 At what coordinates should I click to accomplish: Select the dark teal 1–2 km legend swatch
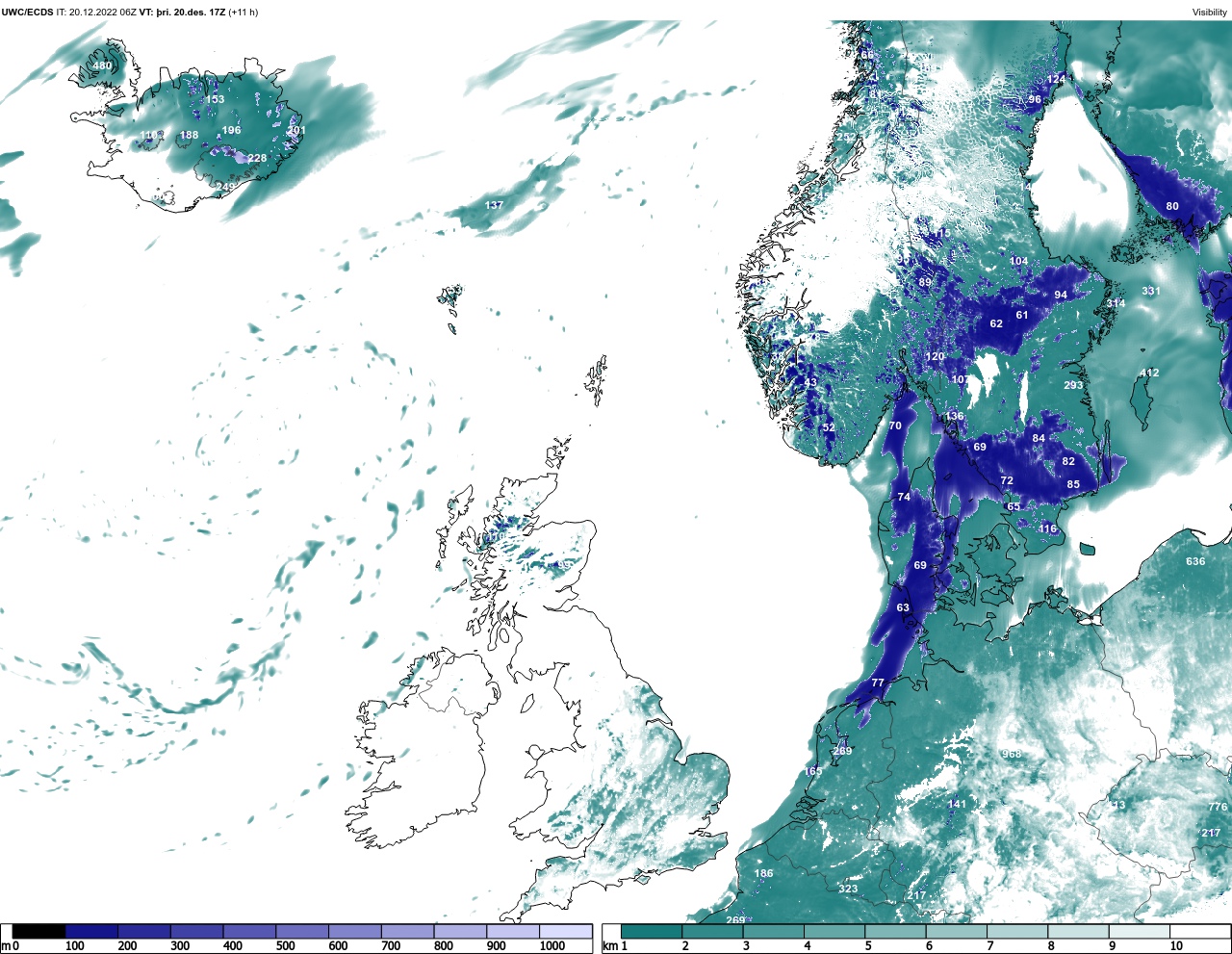[652, 931]
